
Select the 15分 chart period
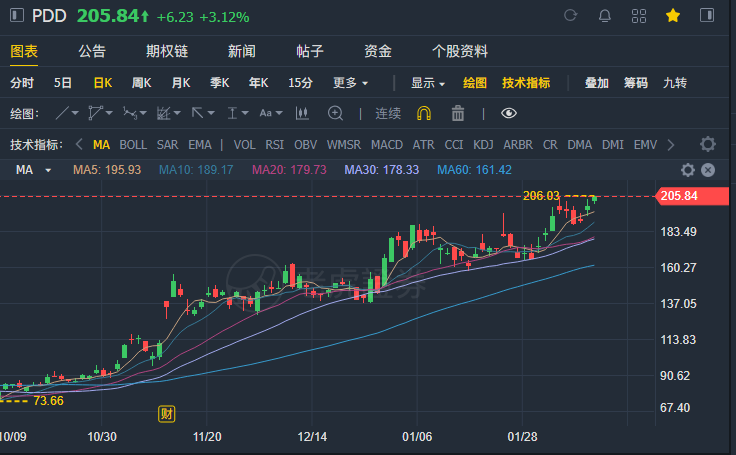point(300,83)
